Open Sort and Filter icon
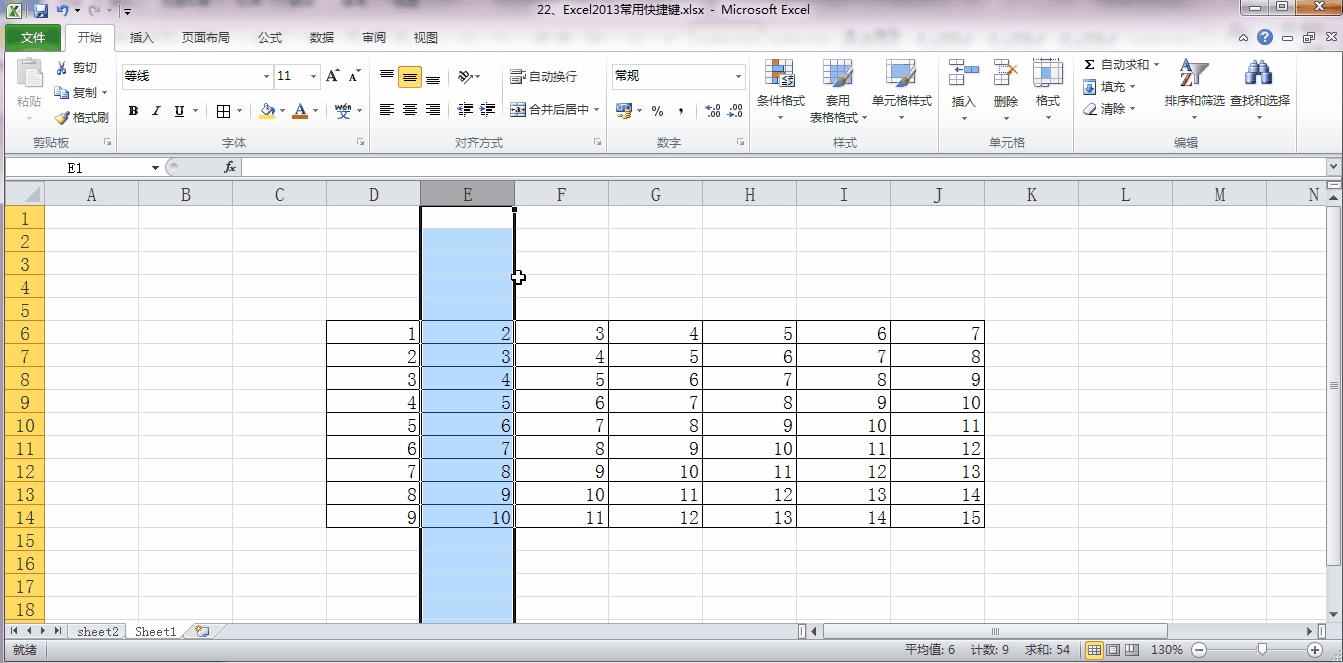 [x=1194, y=74]
